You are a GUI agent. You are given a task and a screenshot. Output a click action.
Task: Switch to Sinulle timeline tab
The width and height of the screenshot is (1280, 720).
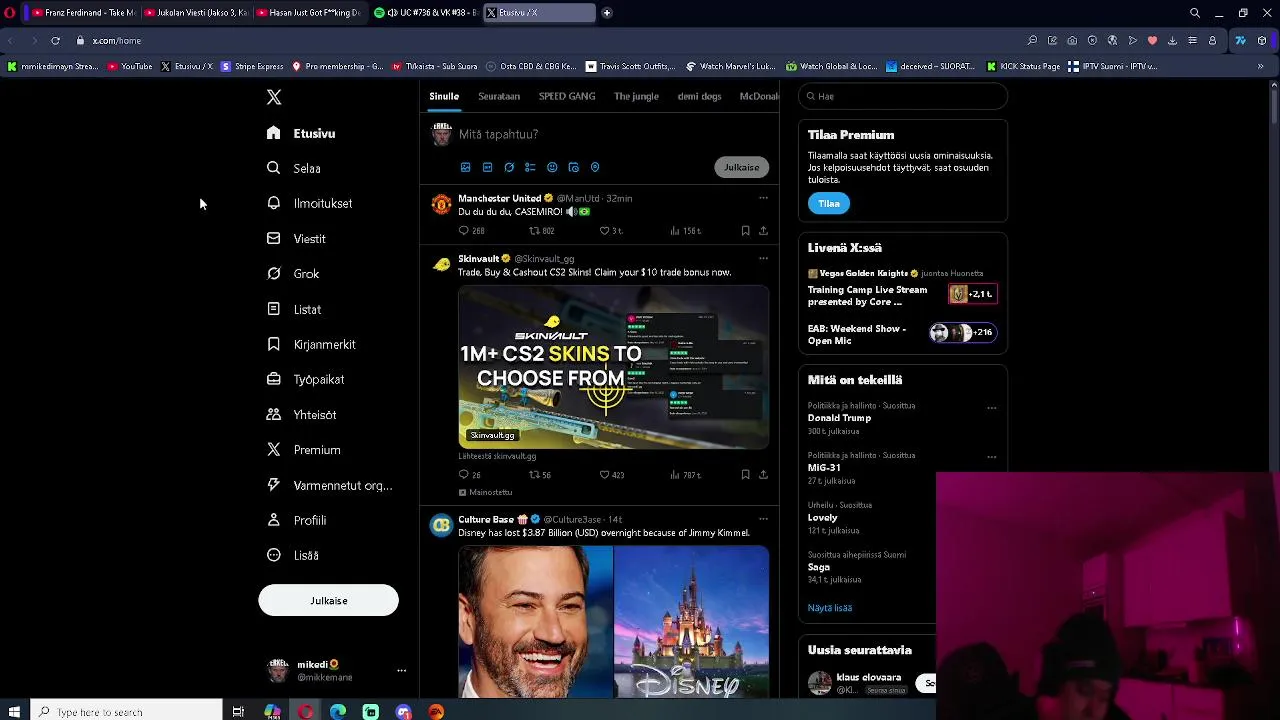click(444, 96)
